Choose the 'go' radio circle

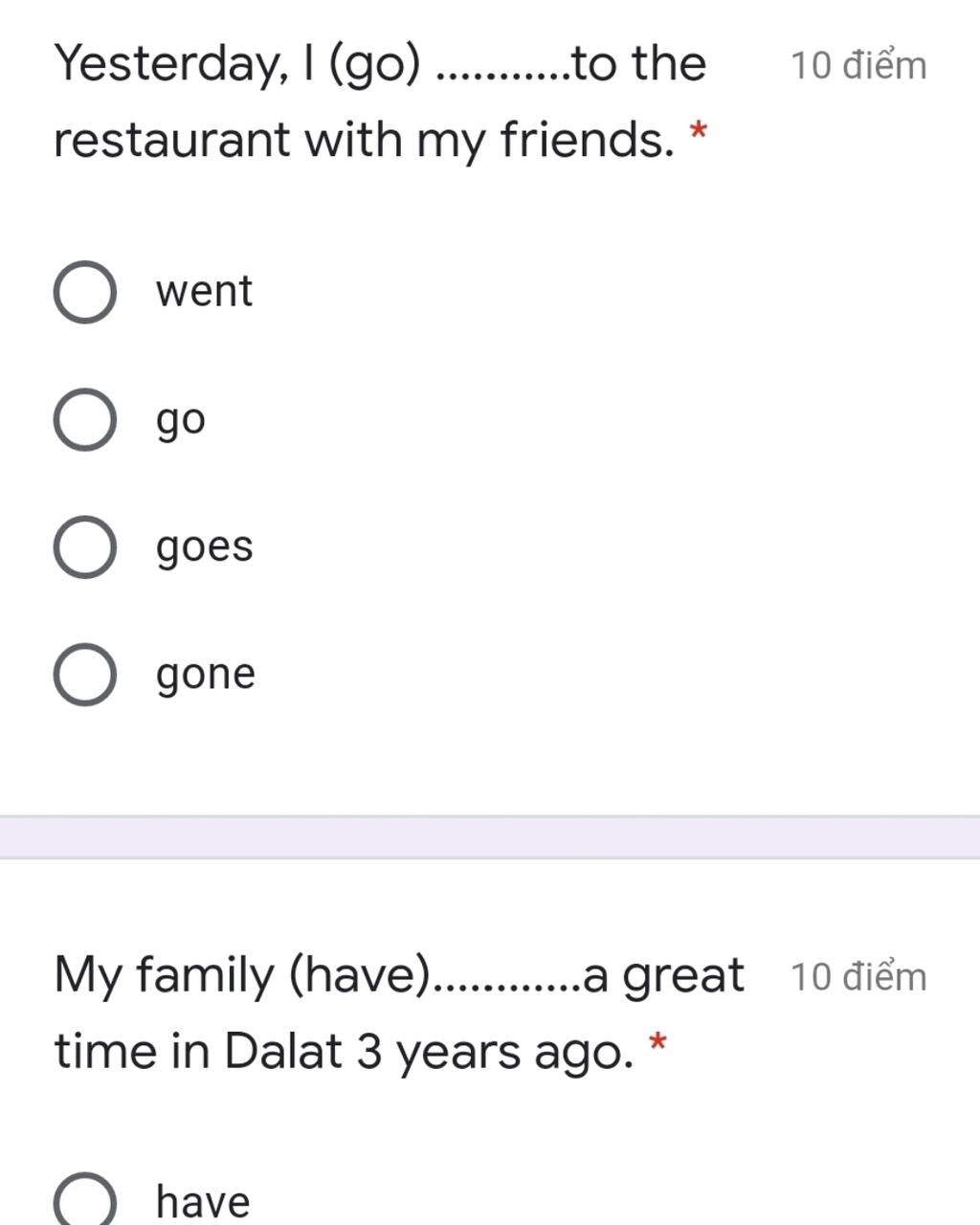click(x=85, y=419)
